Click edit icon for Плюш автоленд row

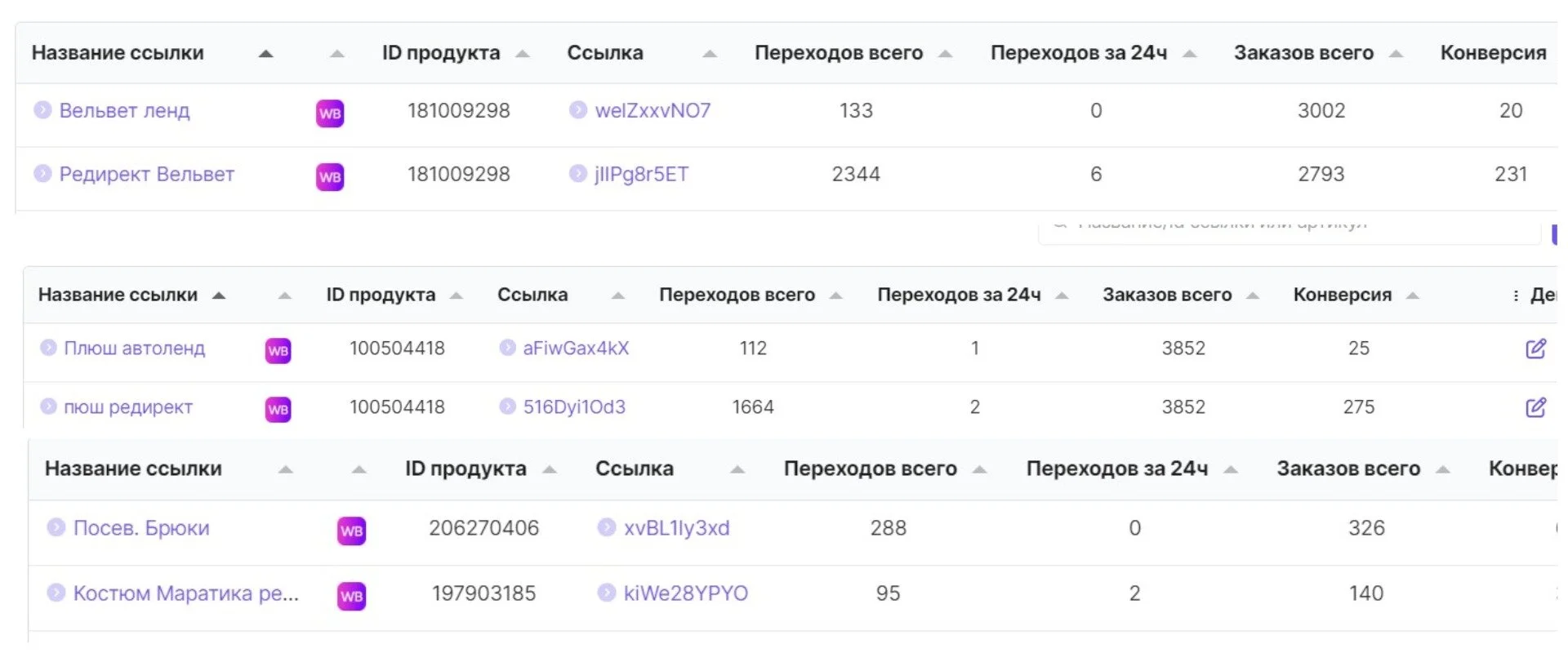(x=1535, y=349)
